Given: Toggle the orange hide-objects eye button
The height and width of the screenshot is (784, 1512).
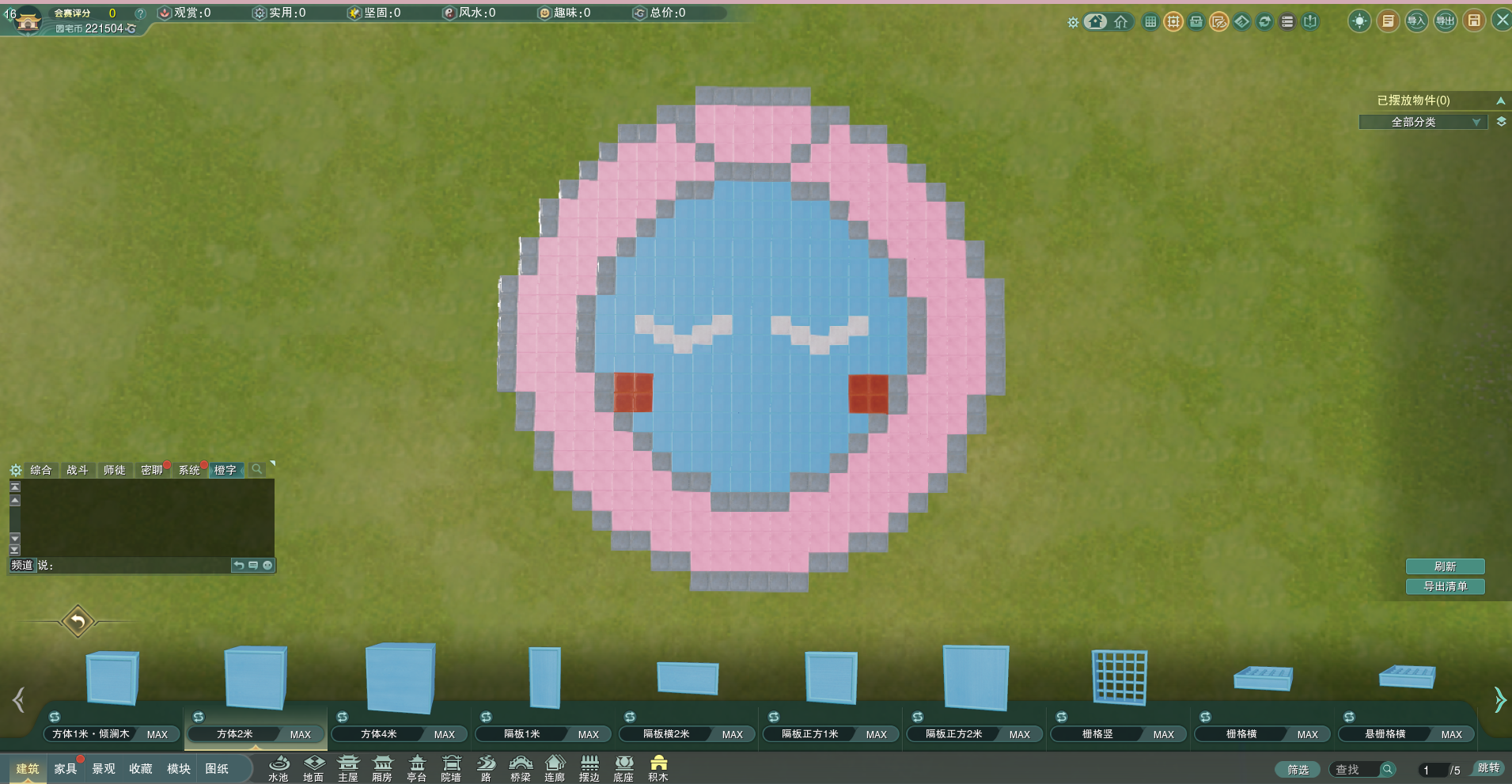Looking at the screenshot, I should tap(1219, 22).
